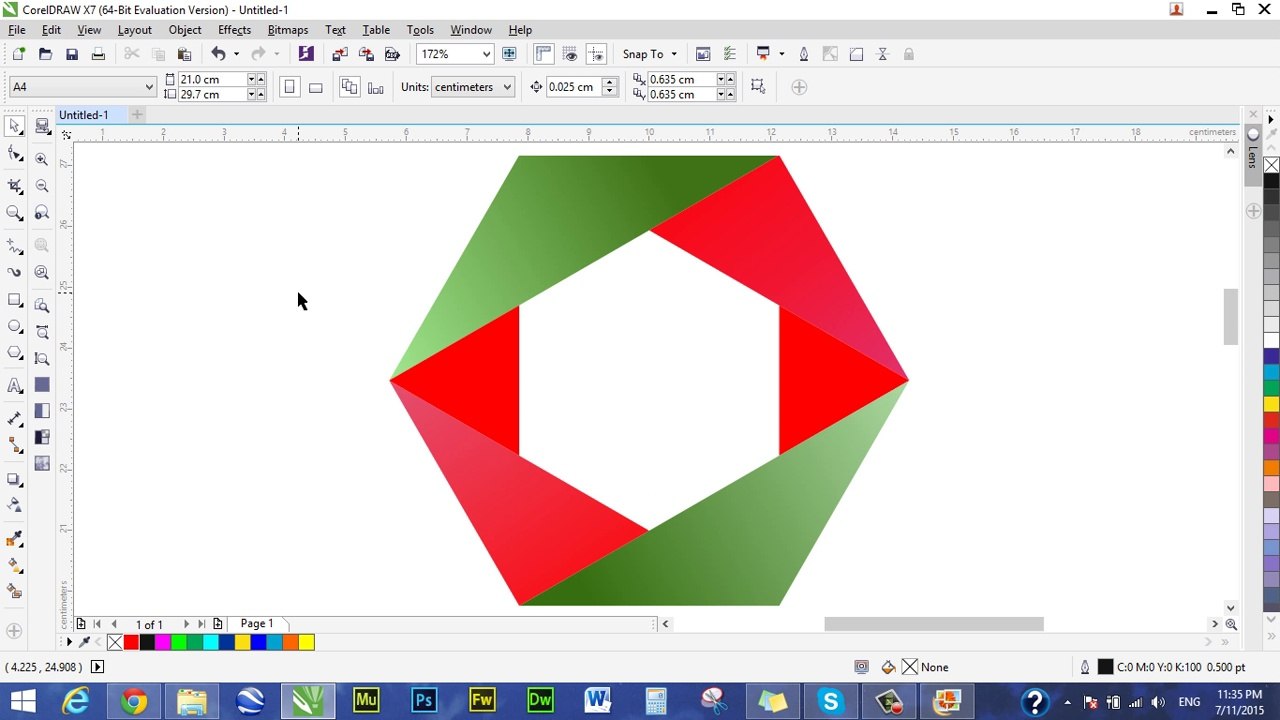This screenshot has height=720, width=1280.
Task: Select the Interactive Fill tool
Action: pos(14,565)
